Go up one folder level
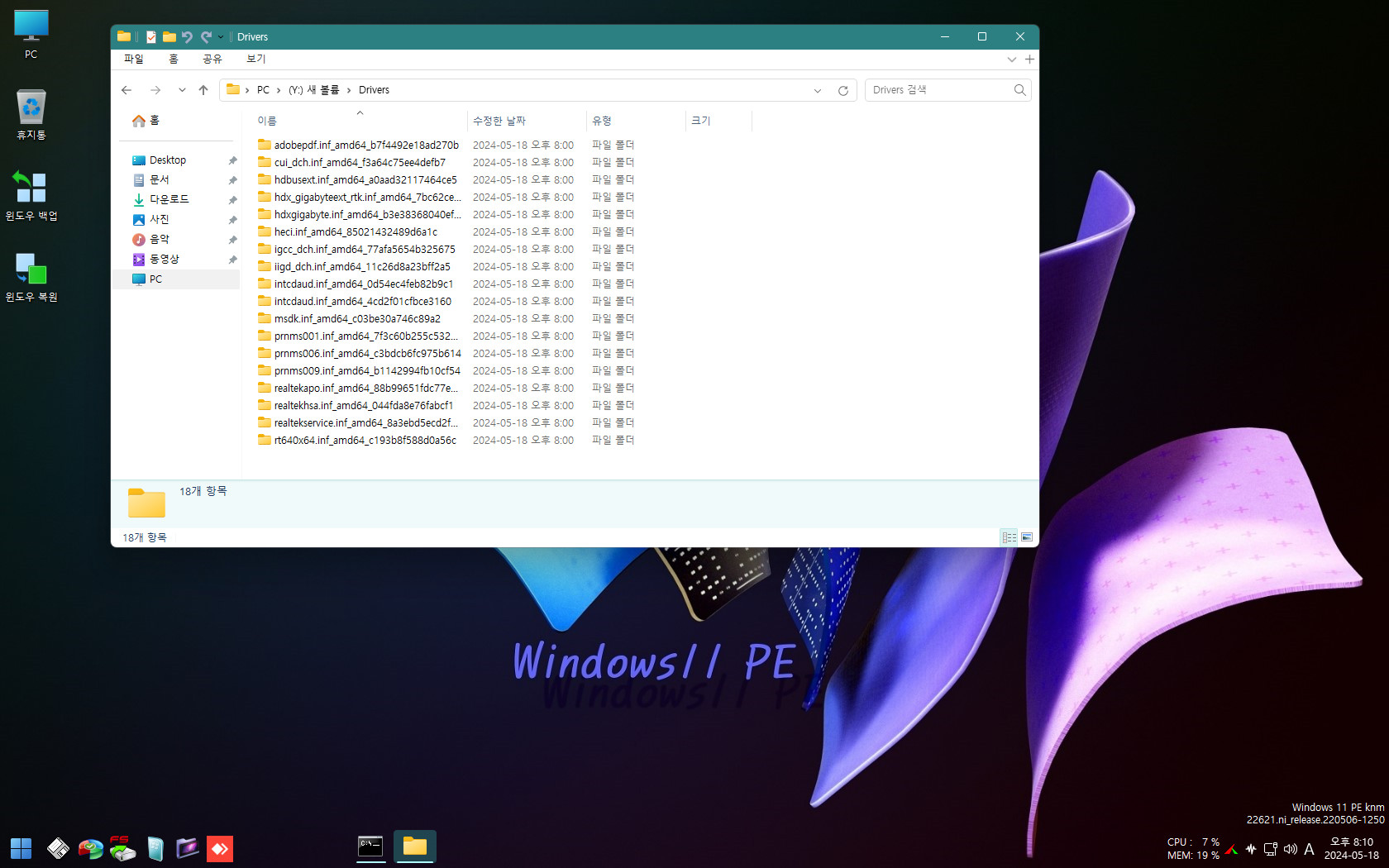 203,90
